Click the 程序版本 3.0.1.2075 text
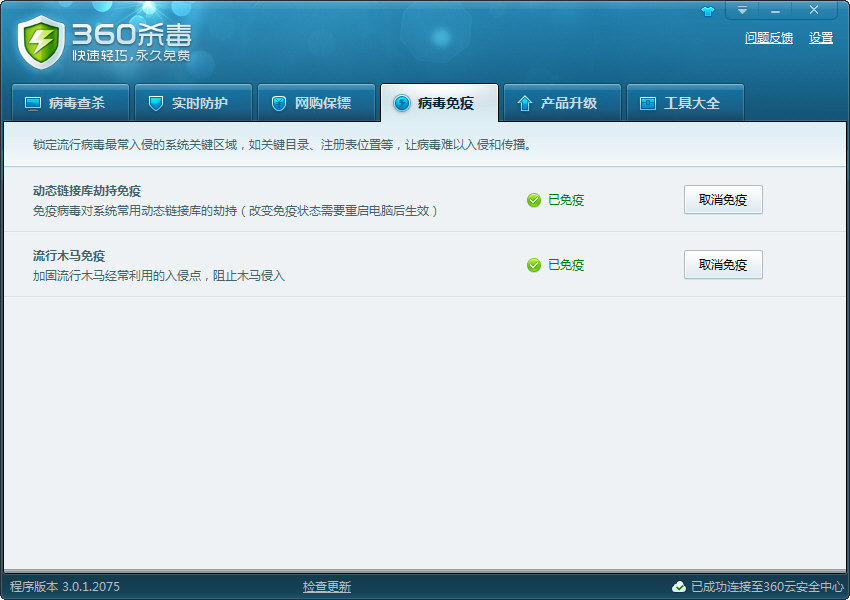850x600 pixels. (65, 586)
